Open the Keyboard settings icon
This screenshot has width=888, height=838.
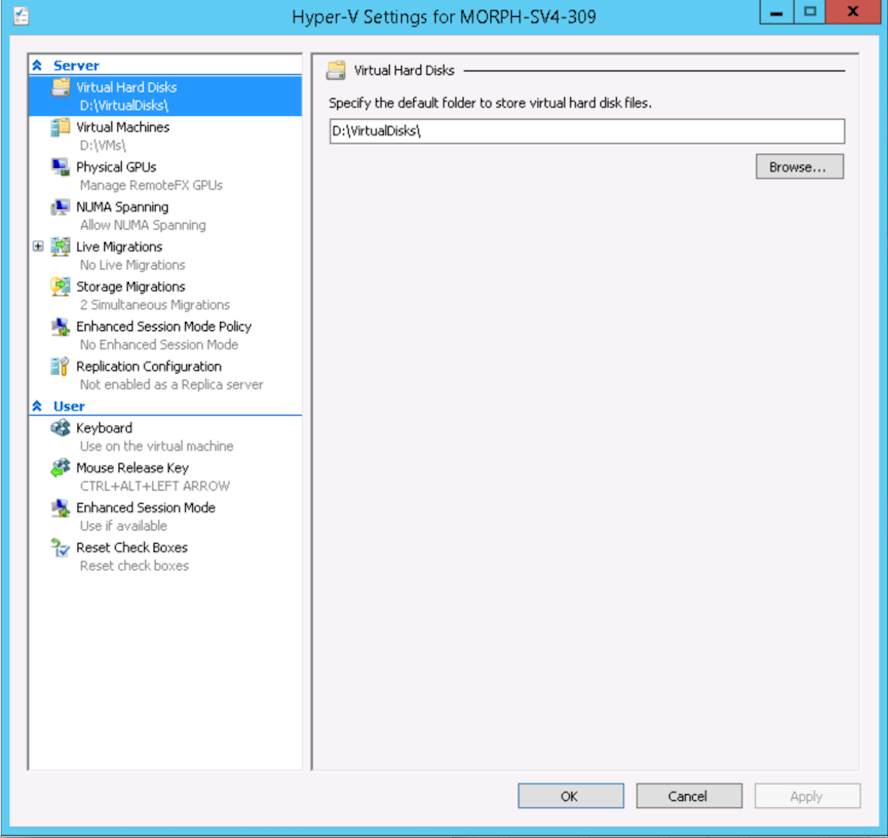point(62,428)
